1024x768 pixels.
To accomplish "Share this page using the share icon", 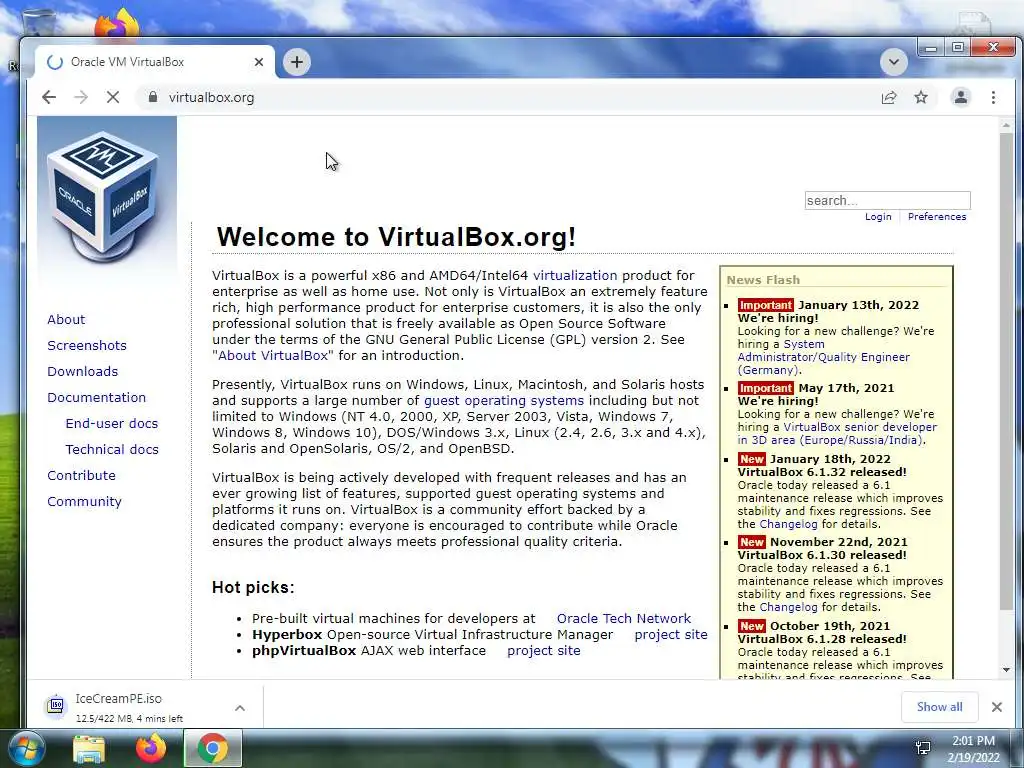I will click(x=889, y=97).
